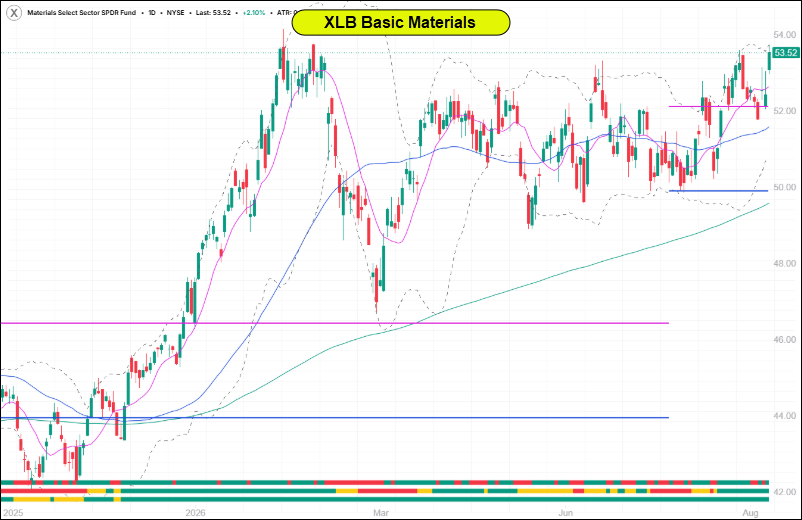
Task: Click the 52.00 price axis label
Action: pos(784,111)
